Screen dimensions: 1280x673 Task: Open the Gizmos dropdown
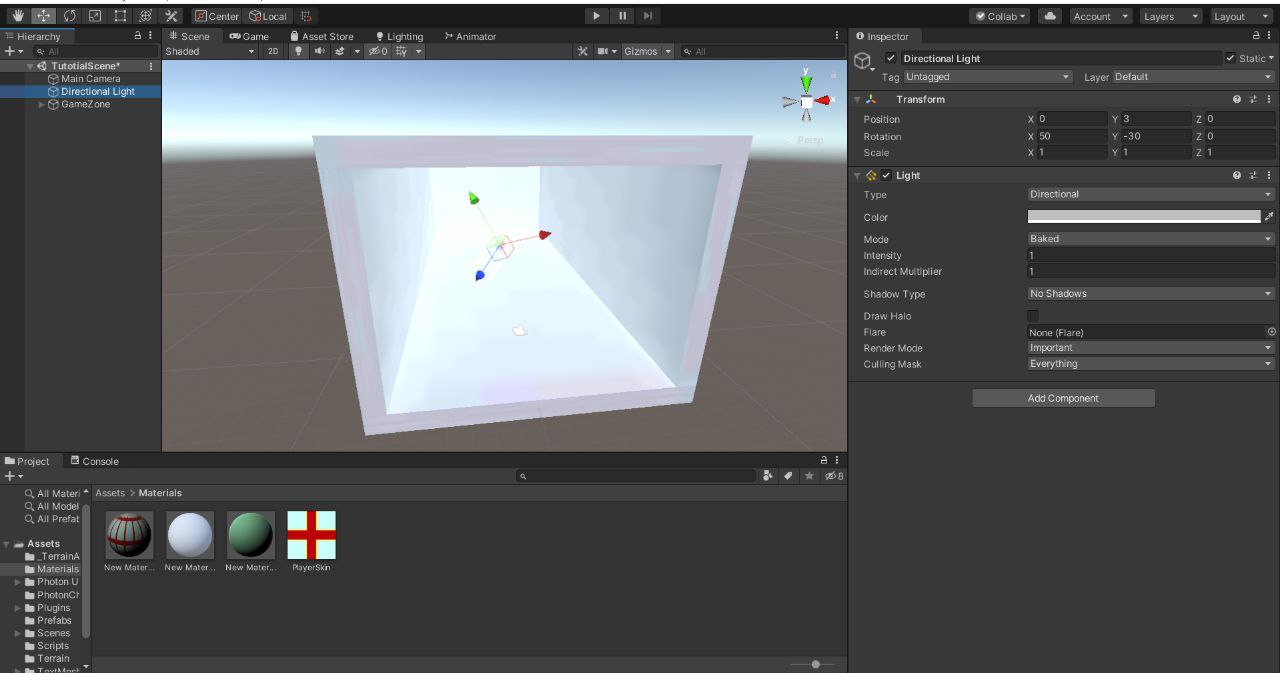point(647,51)
